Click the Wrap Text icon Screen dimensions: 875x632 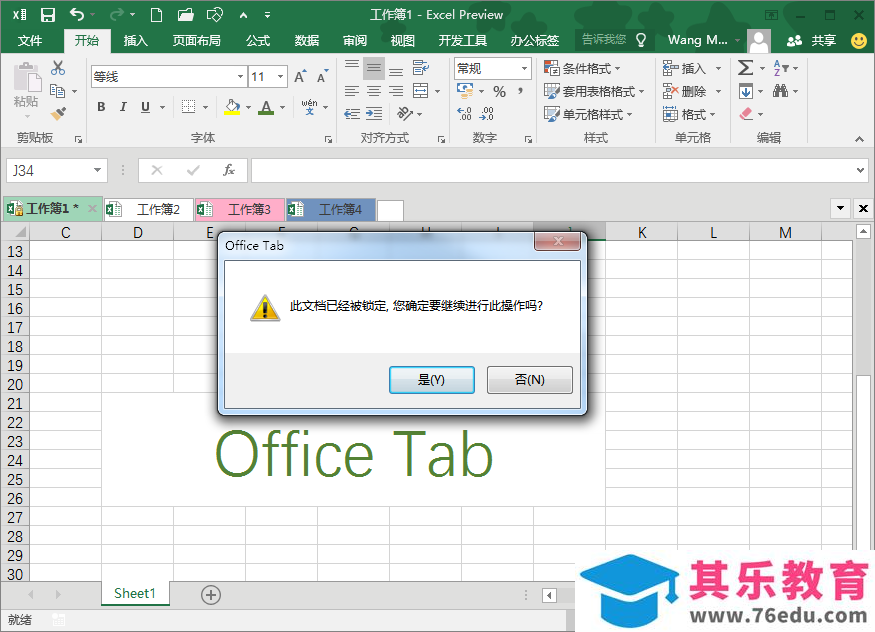[x=420, y=68]
